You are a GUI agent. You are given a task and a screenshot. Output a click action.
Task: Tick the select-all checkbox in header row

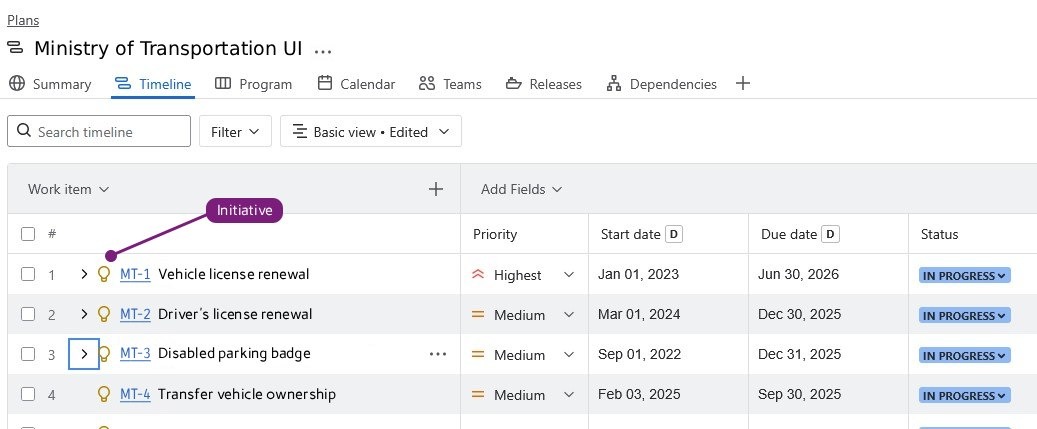click(28, 234)
